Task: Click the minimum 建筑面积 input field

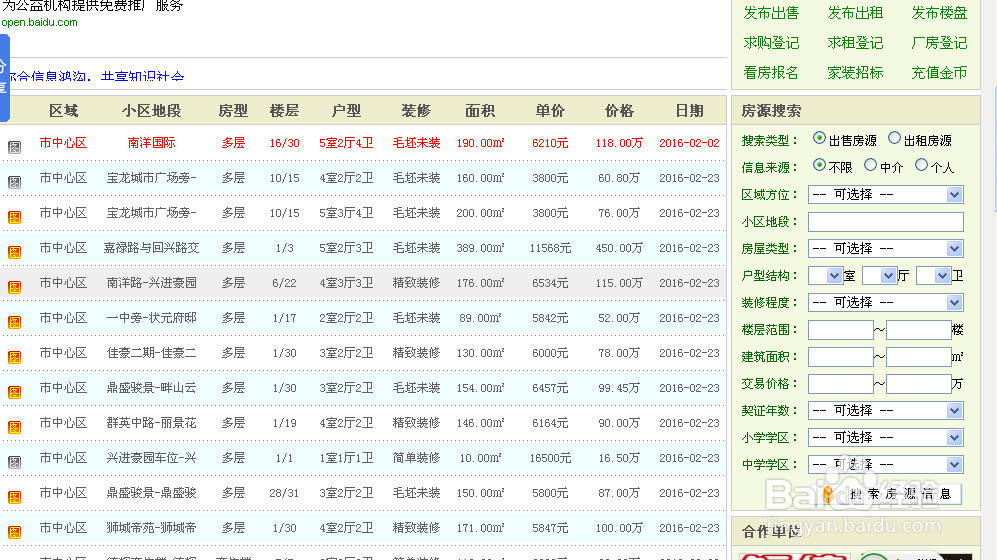Action: tap(841, 357)
